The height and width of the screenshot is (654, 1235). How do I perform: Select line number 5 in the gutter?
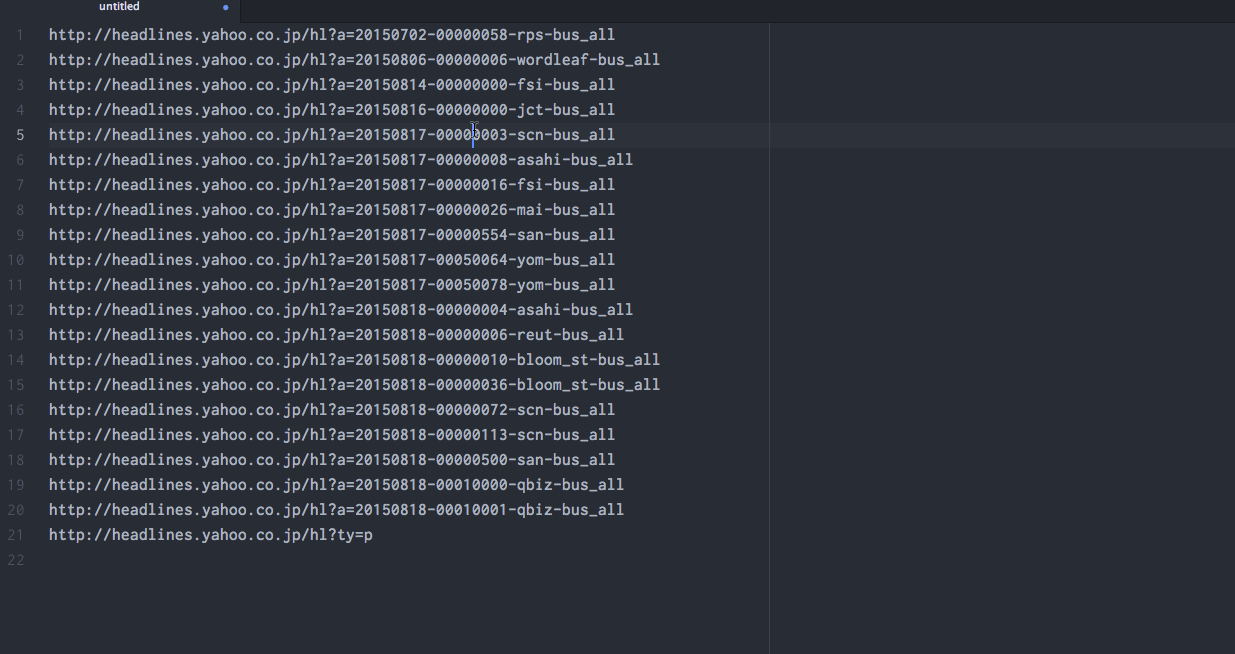(x=20, y=135)
